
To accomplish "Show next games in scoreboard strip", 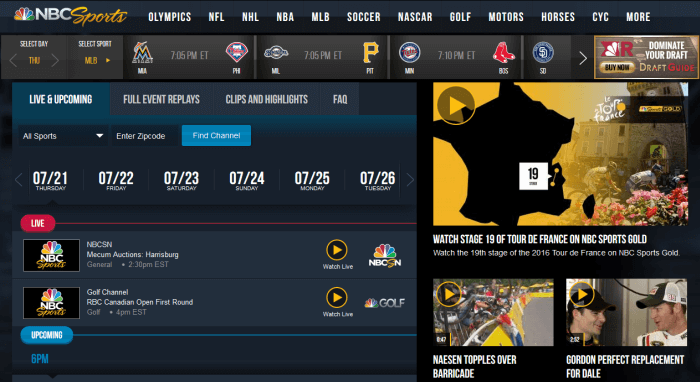I will coord(583,58).
